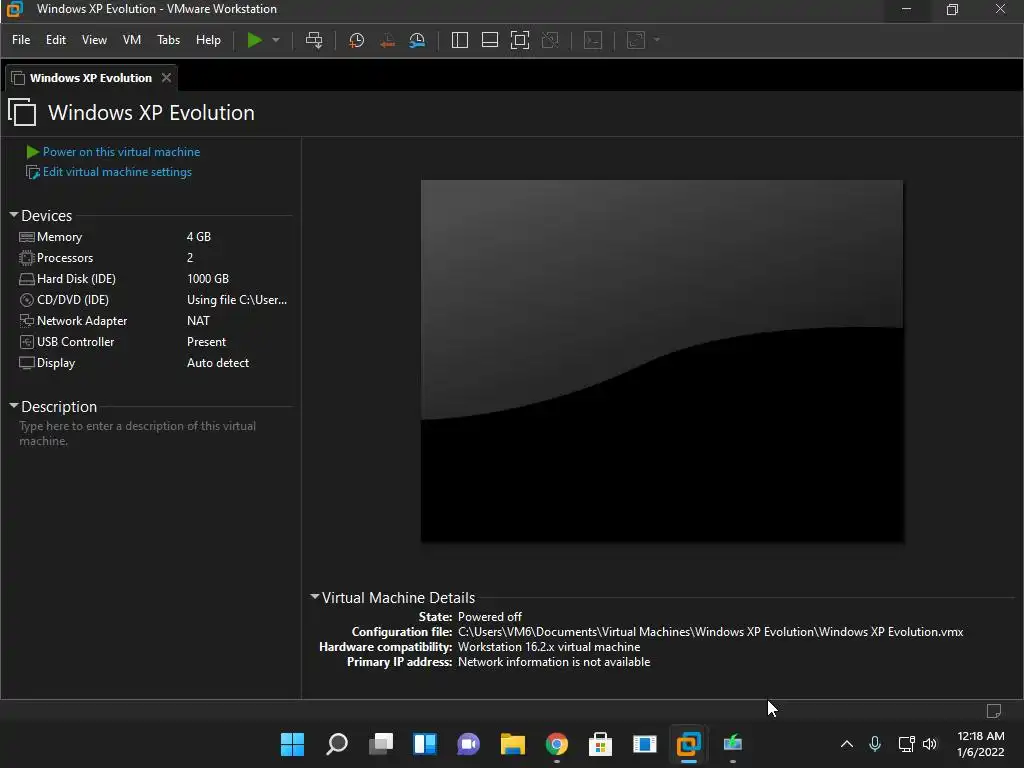Select the Windows XP Evolution tab
Viewport: 1024px width, 768px height.
pos(91,78)
